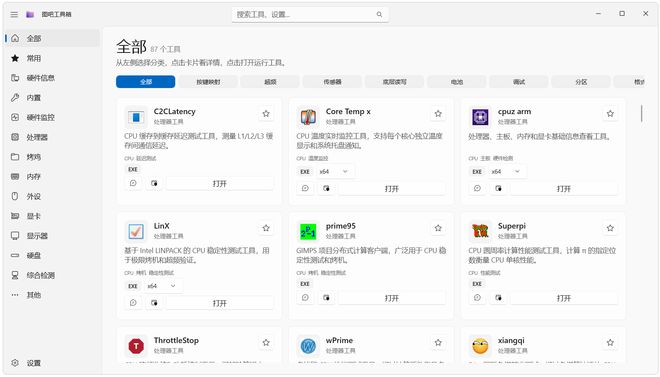Click 打开 on the LinX card
Viewport: 660px width, 377px height.
point(220,303)
